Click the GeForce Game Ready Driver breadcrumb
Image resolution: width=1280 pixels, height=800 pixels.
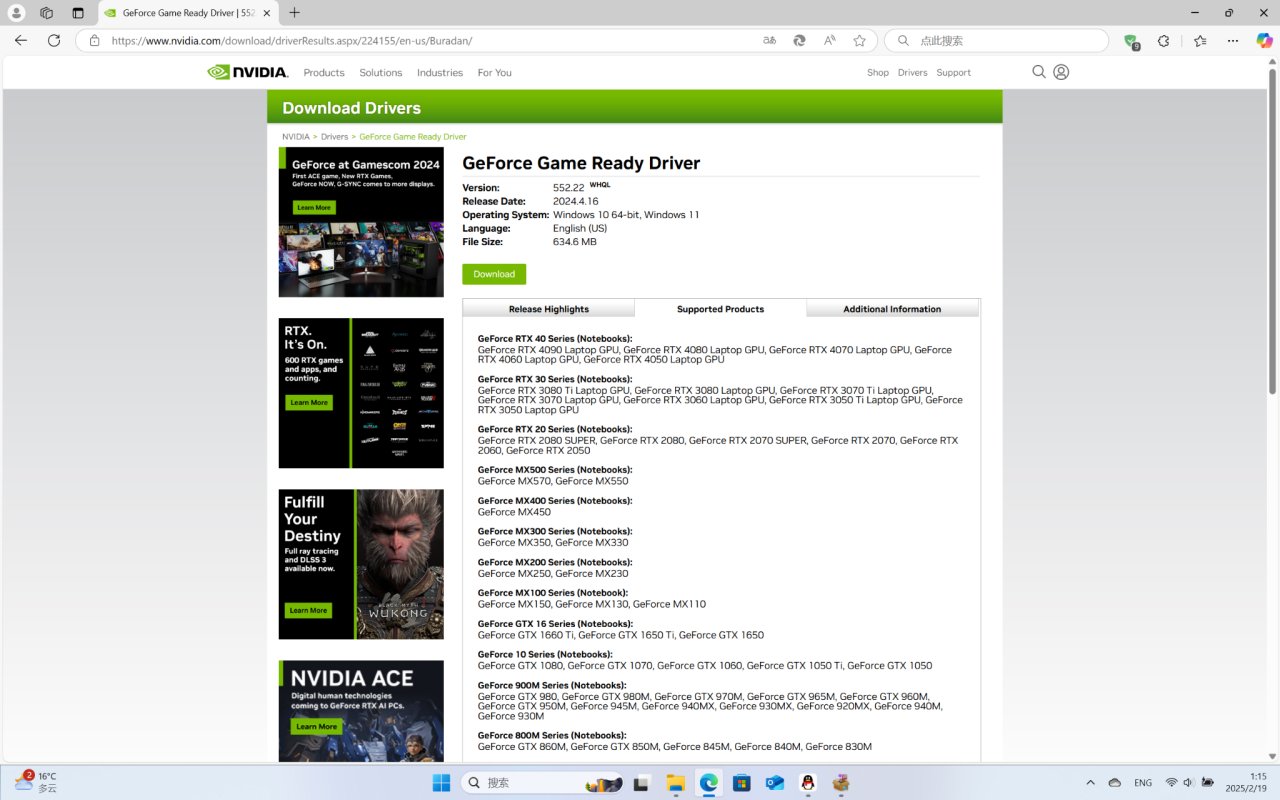413,136
